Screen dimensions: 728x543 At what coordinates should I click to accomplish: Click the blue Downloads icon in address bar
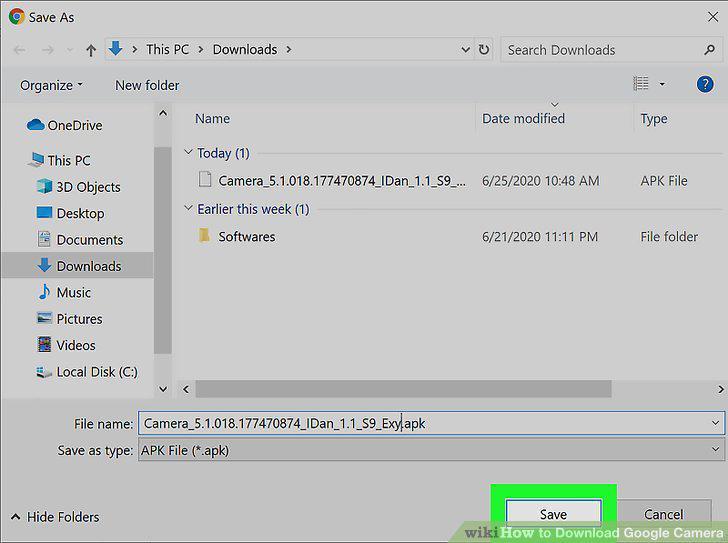(115, 48)
